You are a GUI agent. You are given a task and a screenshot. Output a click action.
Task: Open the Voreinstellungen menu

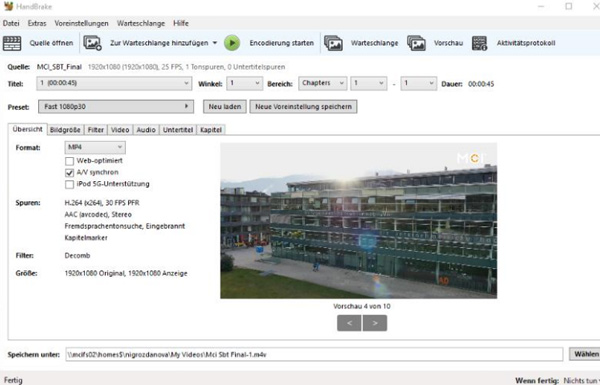82,23
